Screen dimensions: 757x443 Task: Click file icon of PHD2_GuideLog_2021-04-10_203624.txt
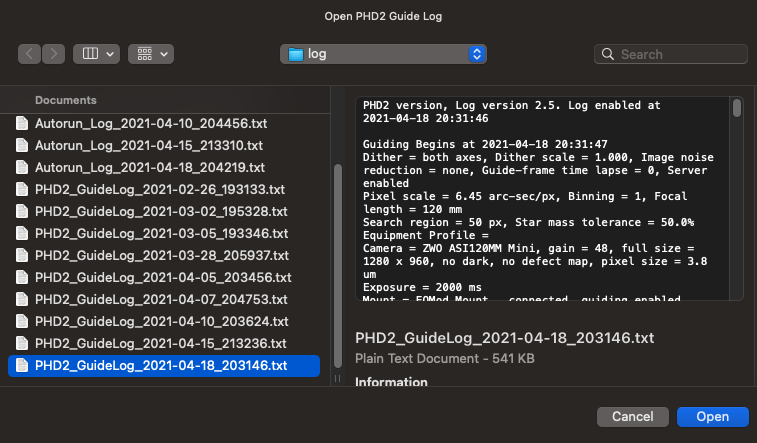click(x=22, y=321)
